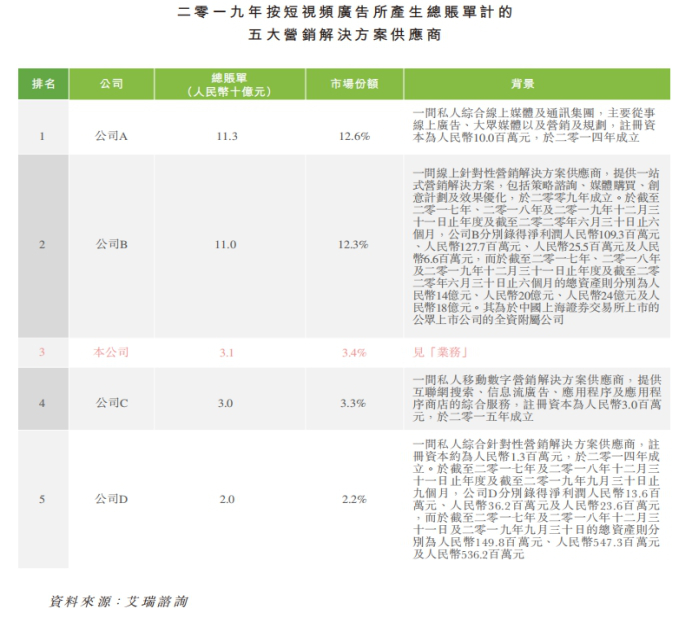Image resolution: width=692 pixels, height=617 pixels.
Task: Click the 公司 column header
Action: (x=111, y=84)
